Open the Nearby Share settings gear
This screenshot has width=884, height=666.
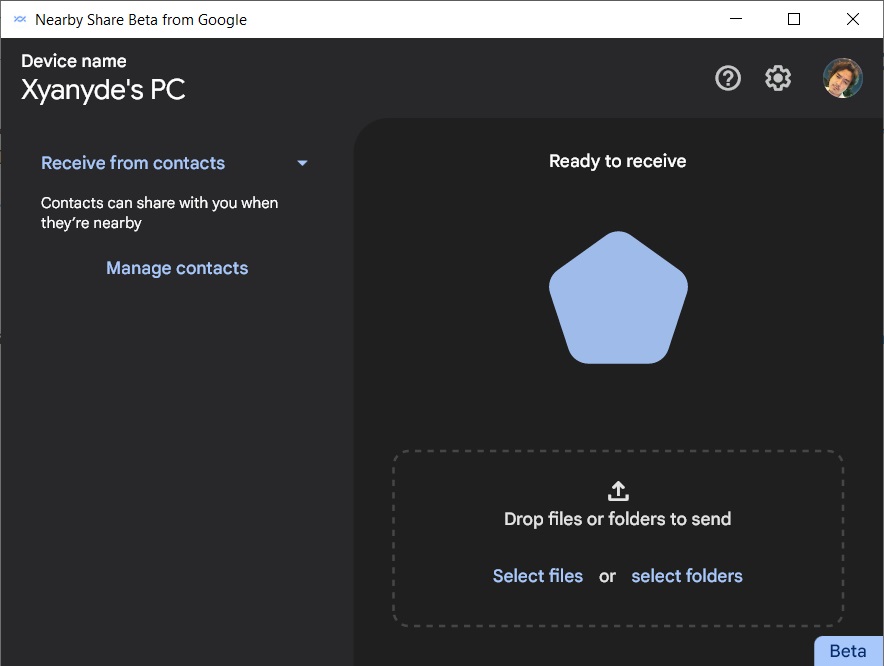(x=778, y=78)
